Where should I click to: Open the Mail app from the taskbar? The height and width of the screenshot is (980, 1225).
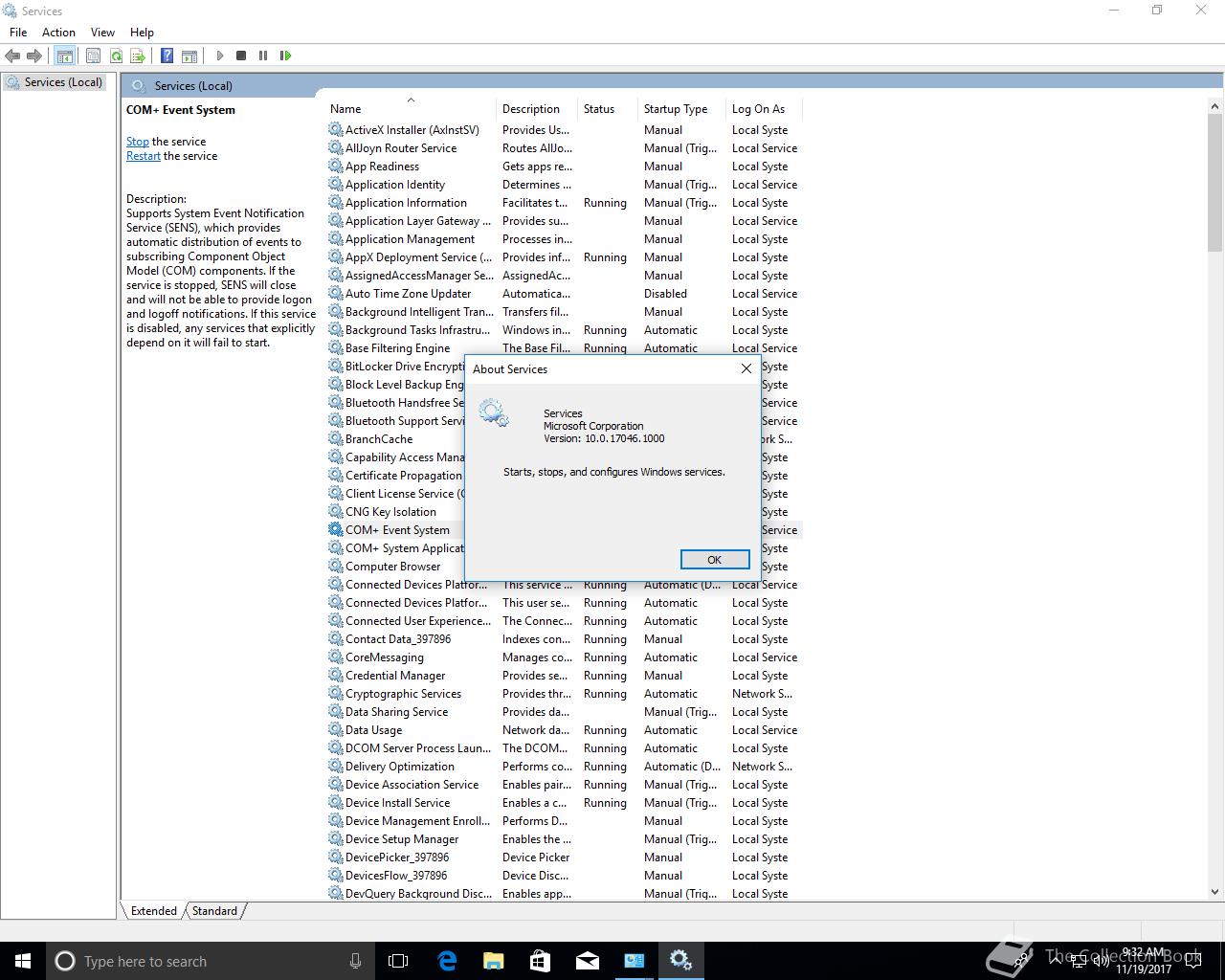588,961
